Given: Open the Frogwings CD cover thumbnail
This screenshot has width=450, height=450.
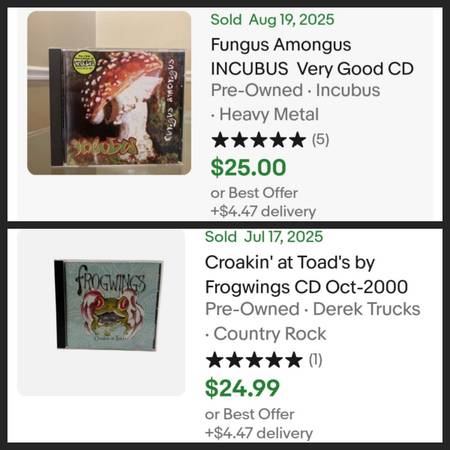Looking at the screenshot, I should pos(101,313).
